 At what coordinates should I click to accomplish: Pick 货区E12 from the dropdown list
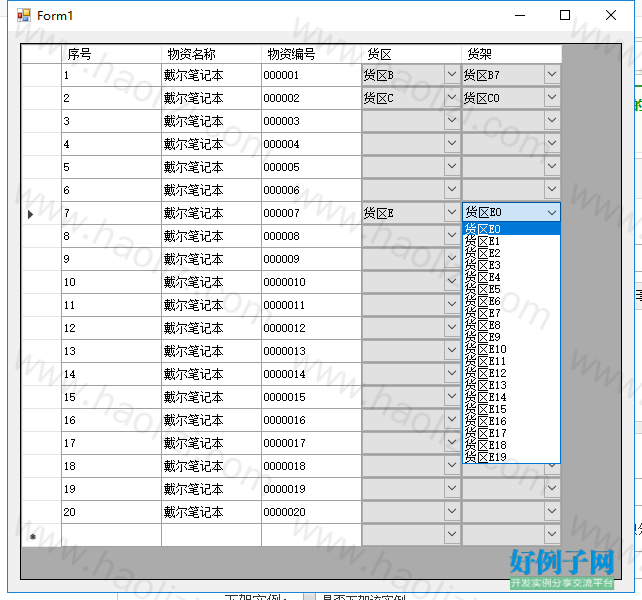[x=511, y=373]
